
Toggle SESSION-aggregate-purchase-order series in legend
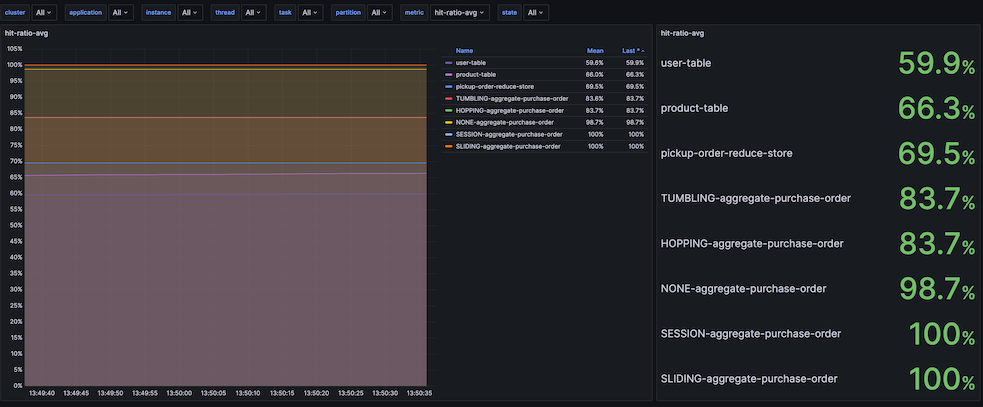point(509,134)
